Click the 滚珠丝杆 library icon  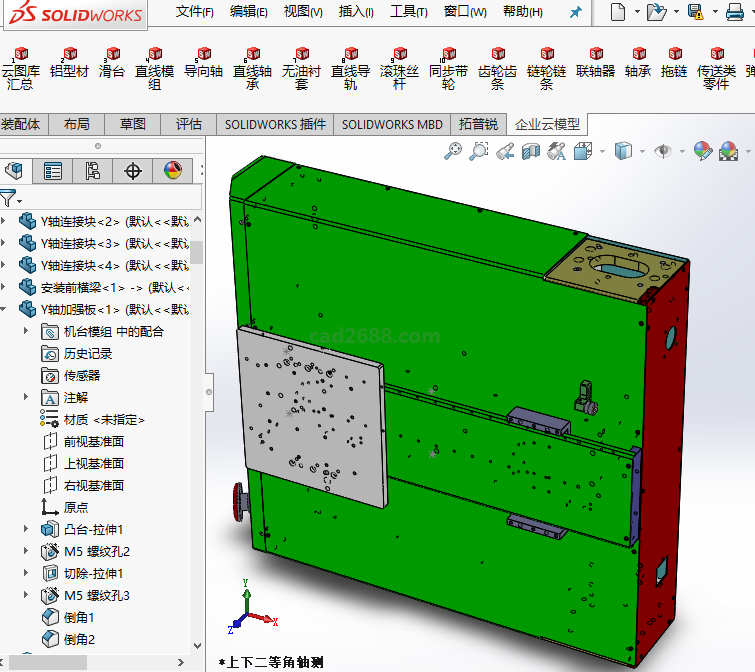click(399, 70)
